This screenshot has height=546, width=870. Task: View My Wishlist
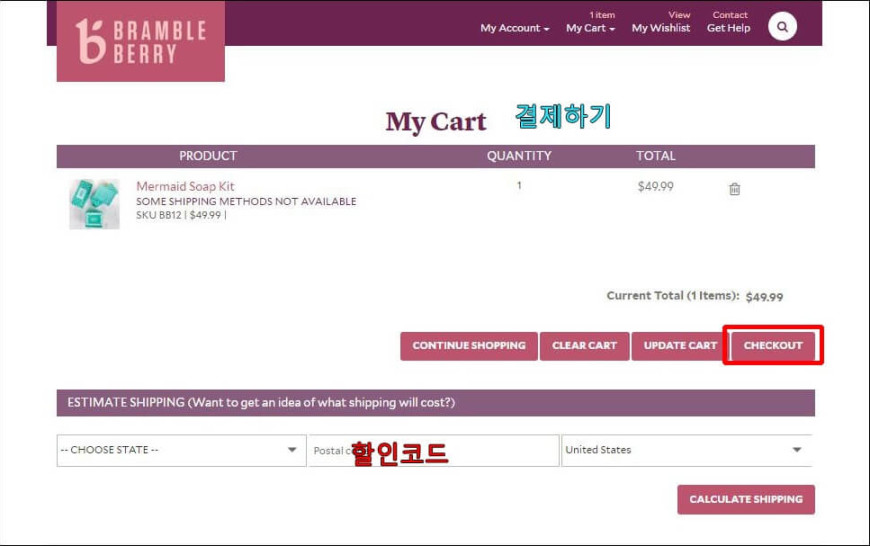coord(661,28)
